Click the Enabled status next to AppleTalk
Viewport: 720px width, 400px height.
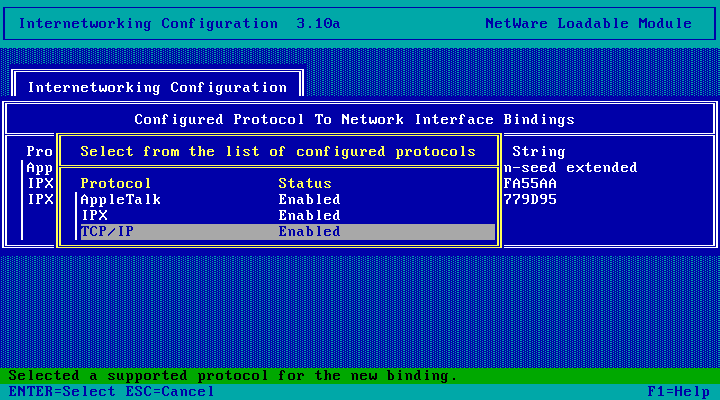(x=309, y=200)
